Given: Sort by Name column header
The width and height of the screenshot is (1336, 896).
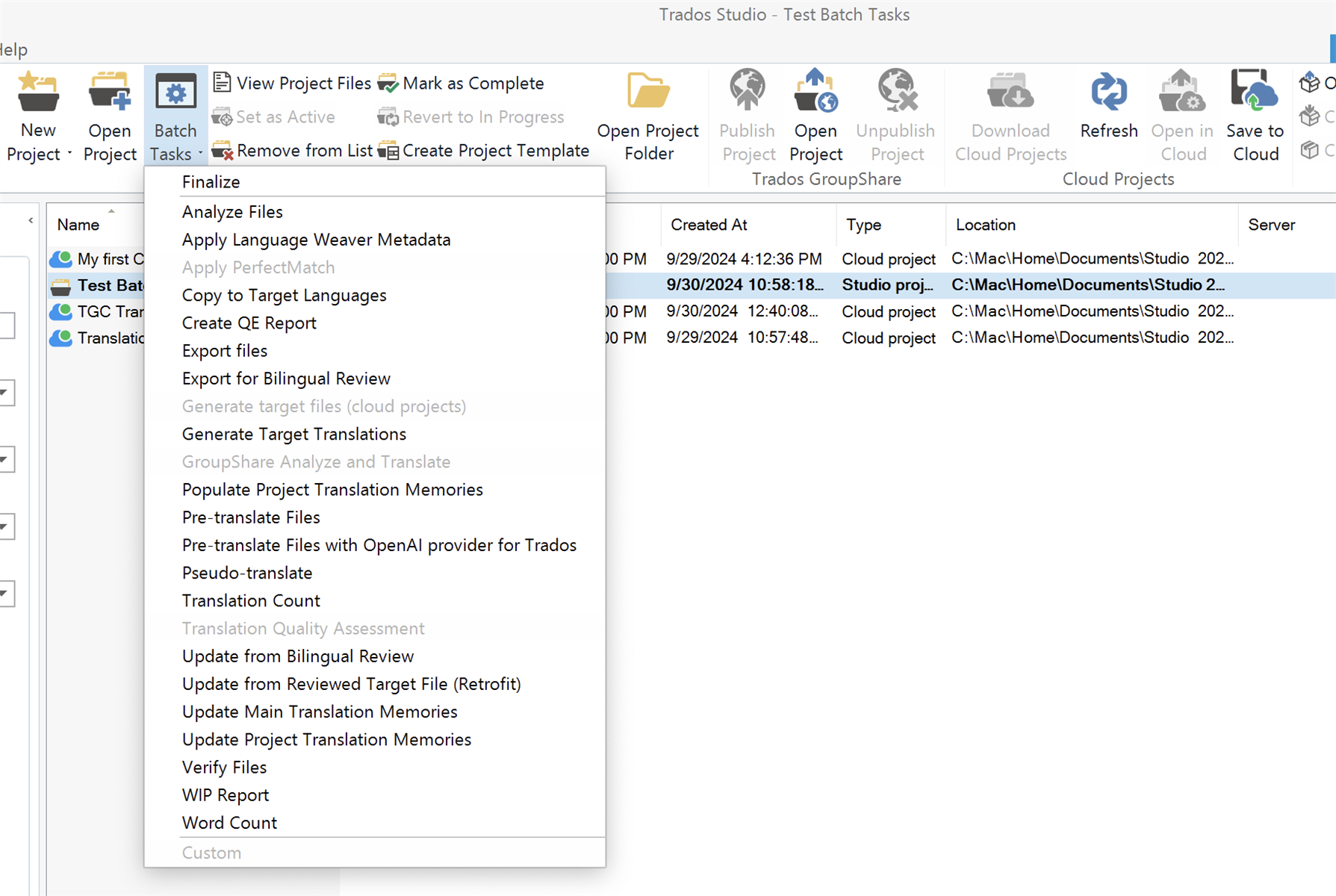Looking at the screenshot, I should pyautogui.click(x=78, y=225).
